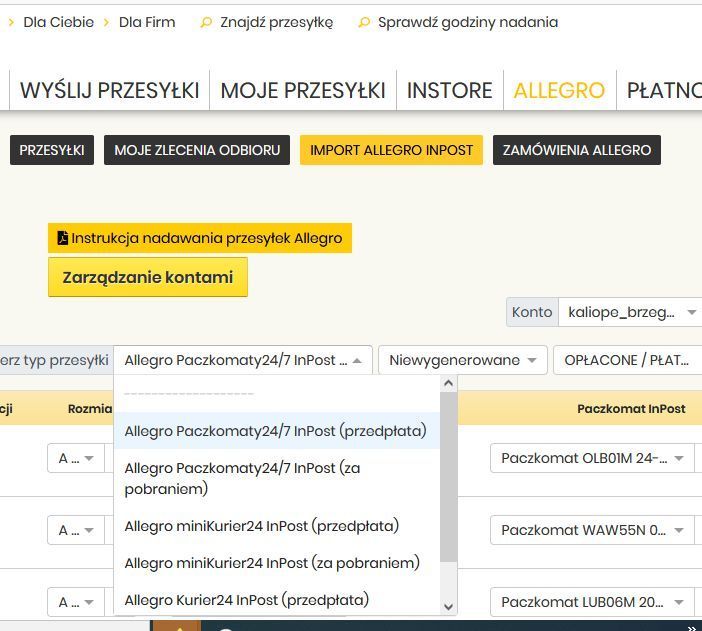702x631 pixels.
Task: Pick Allegro Kurier24 InPost (przedpłata) from list
Action: [246, 600]
